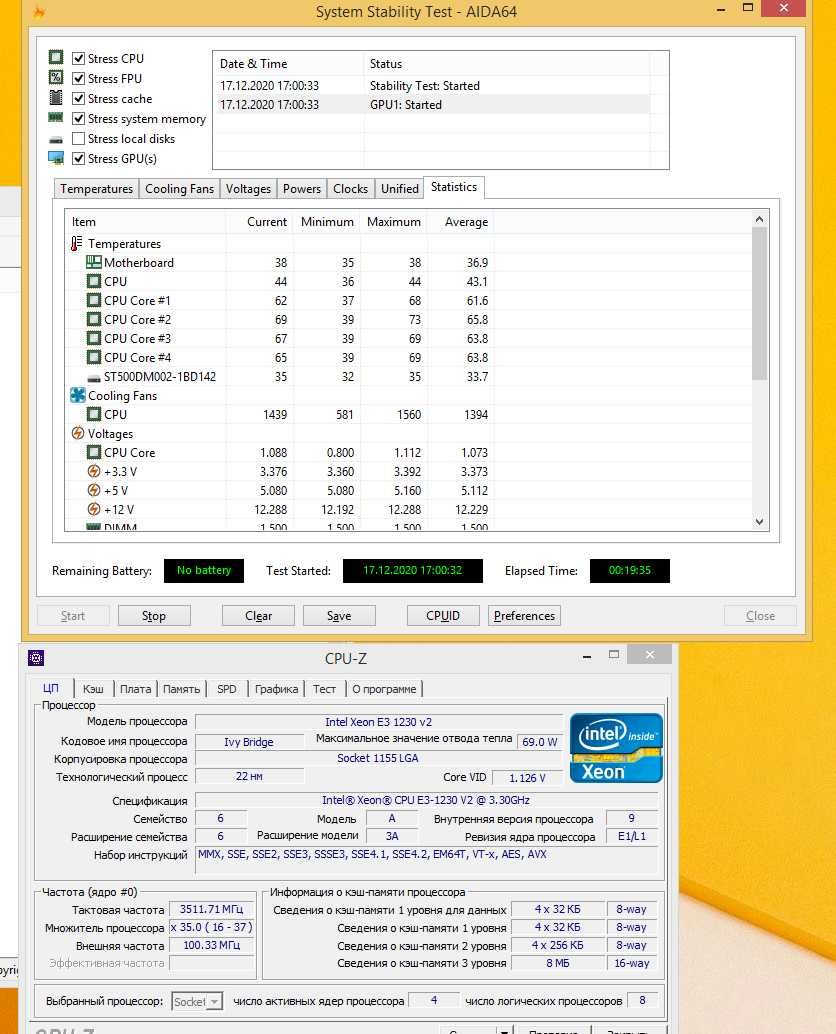Open the SPD tab in CPU-Z
836x1034 pixels.
click(227, 688)
